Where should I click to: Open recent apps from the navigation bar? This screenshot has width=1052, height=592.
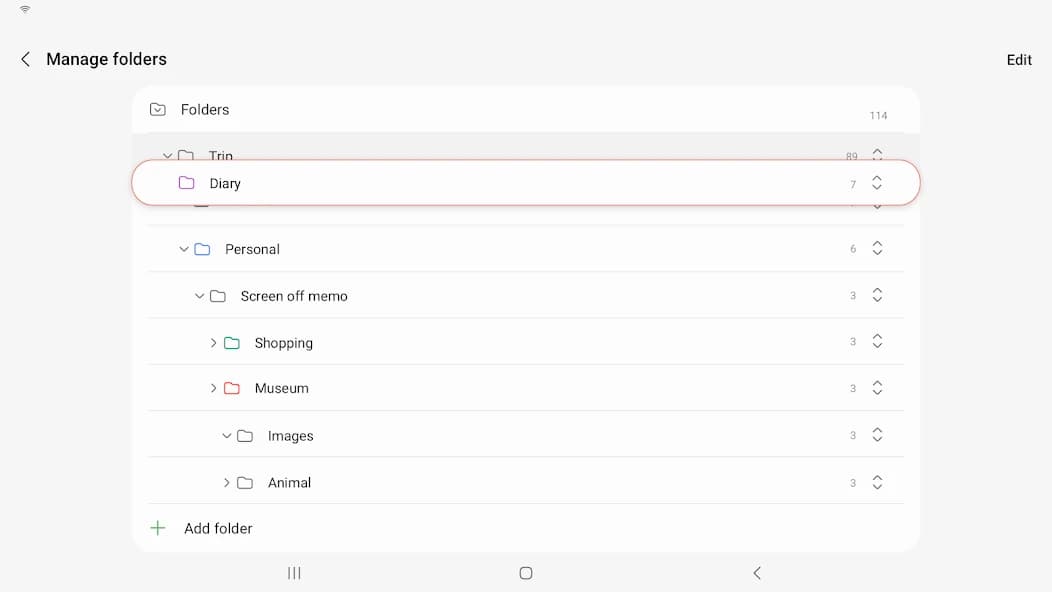pyautogui.click(x=293, y=573)
